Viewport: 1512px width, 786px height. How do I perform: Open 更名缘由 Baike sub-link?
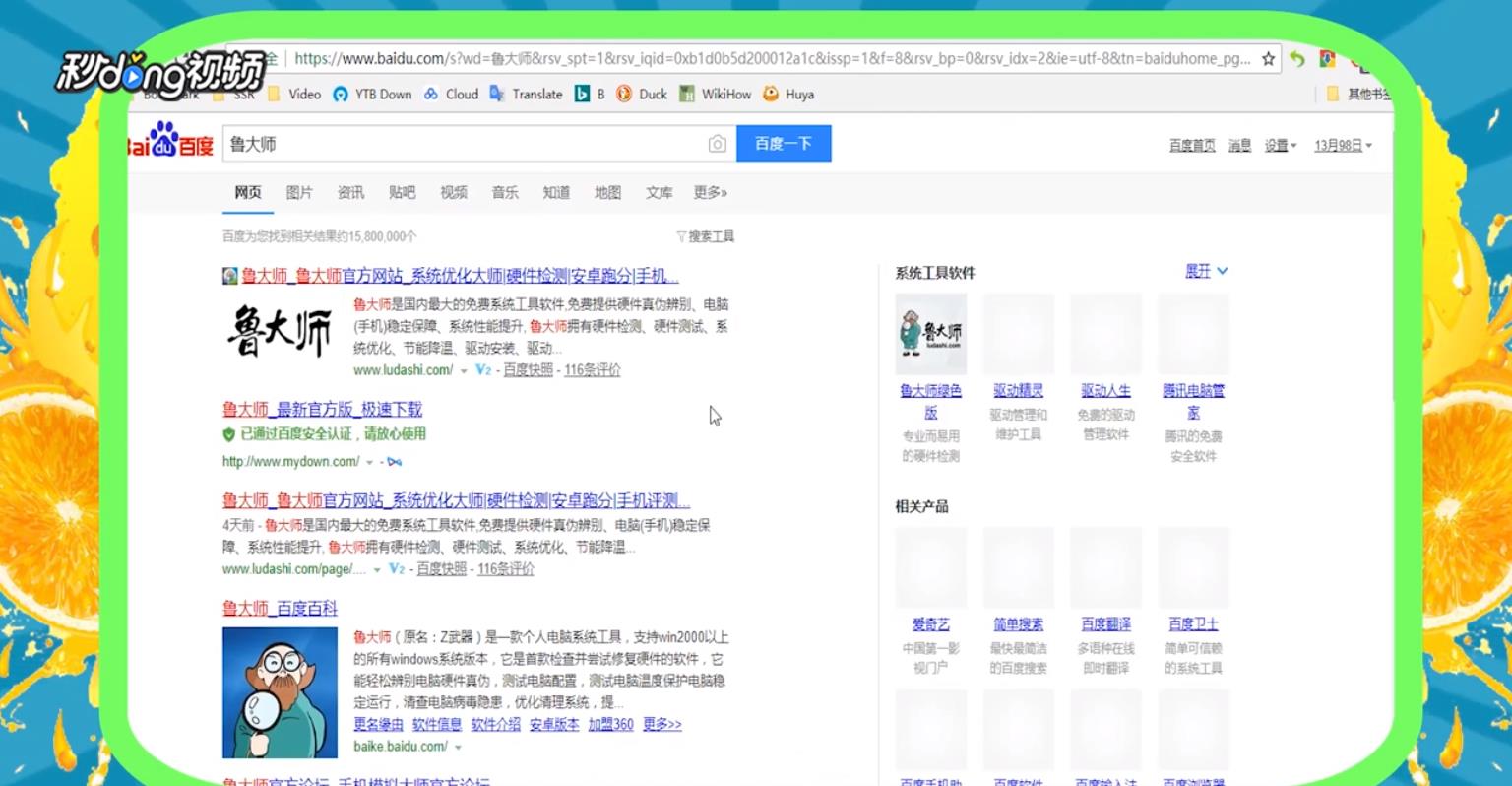(378, 724)
